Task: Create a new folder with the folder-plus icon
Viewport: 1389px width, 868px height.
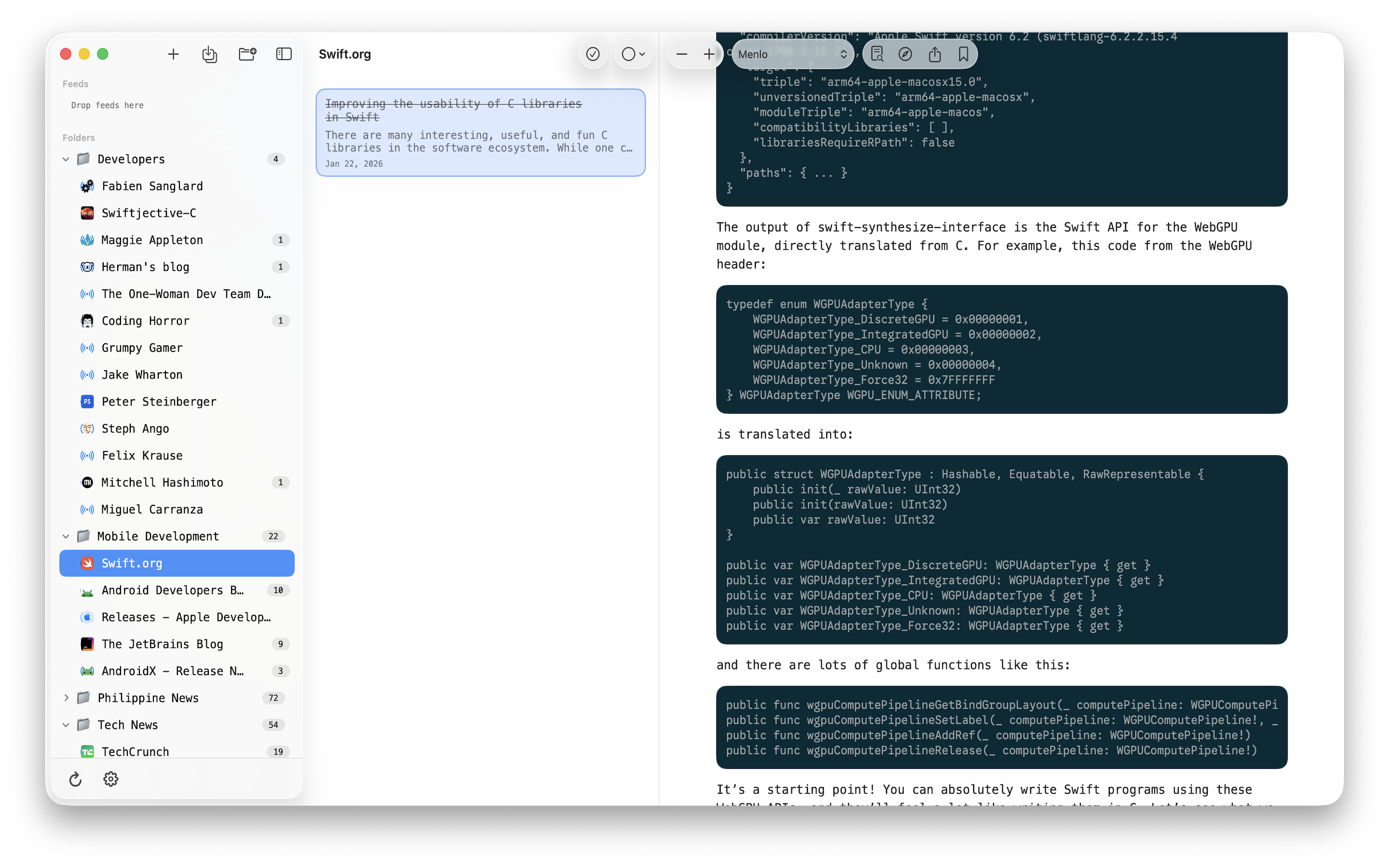Action: coord(246,54)
